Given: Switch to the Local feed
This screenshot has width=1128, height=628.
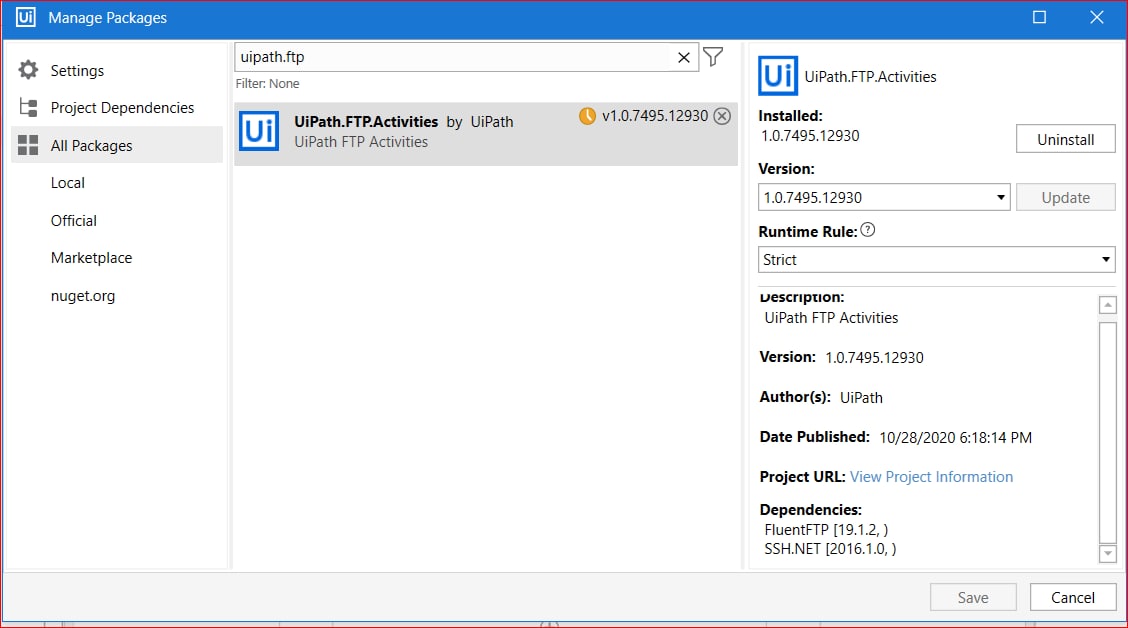Looking at the screenshot, I should 68,183.
